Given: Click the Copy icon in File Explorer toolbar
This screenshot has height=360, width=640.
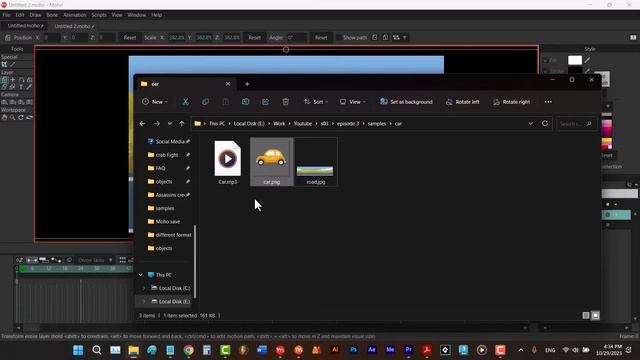Looking at the screenshot, I should (205, 102).
